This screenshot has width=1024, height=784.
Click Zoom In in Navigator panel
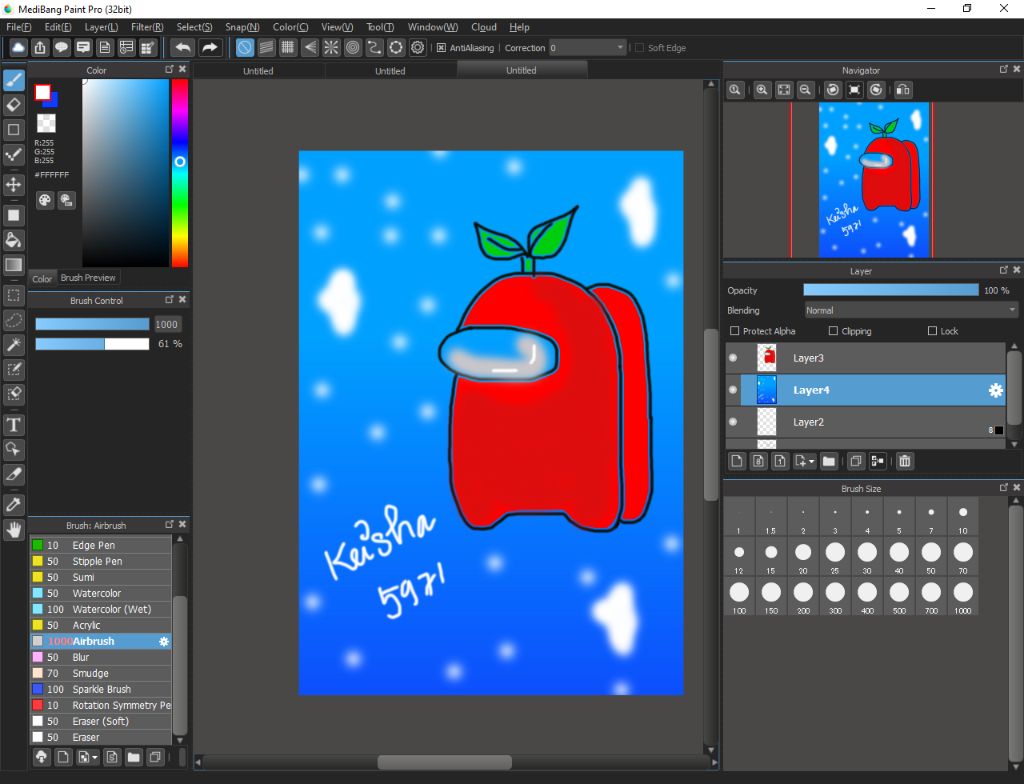pyautogui.click(x=761, y=90)
